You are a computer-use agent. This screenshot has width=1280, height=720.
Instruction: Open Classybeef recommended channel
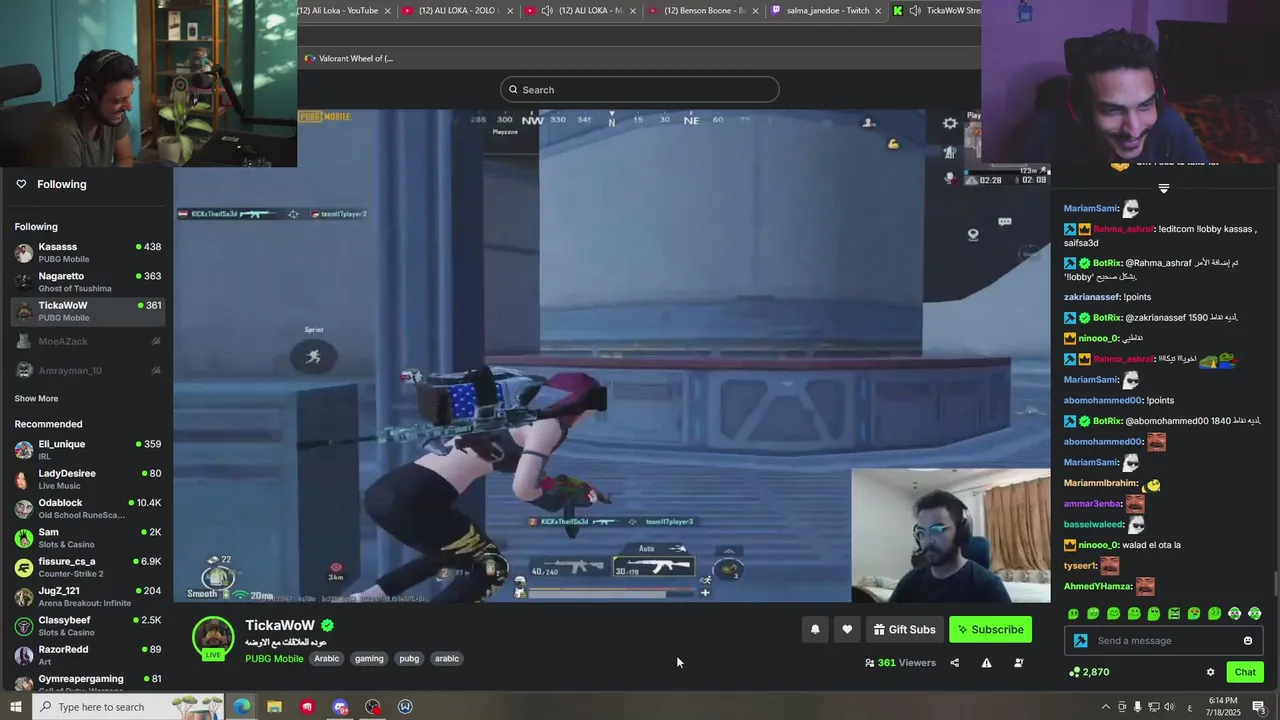tap(88, 626)
